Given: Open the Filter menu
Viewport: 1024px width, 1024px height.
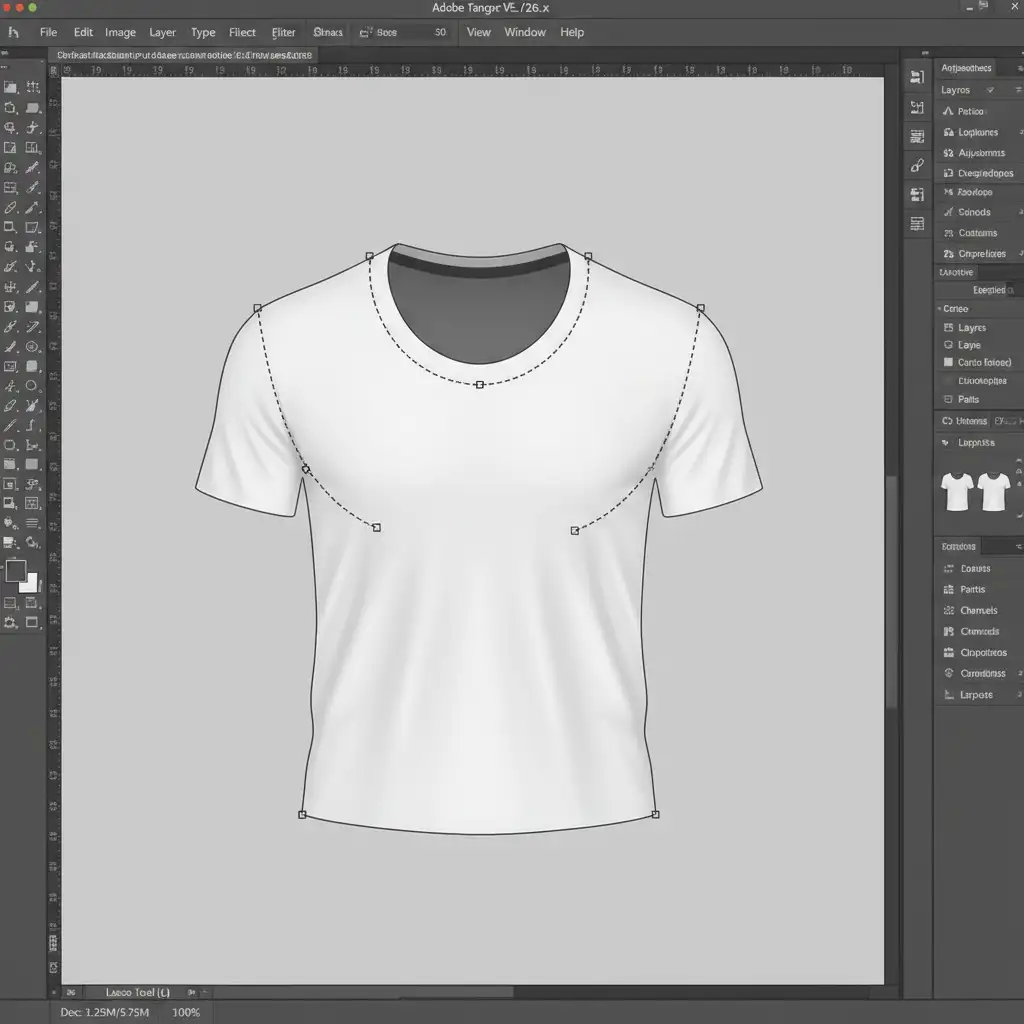Looking at the screenshot, I should (283, 32).
